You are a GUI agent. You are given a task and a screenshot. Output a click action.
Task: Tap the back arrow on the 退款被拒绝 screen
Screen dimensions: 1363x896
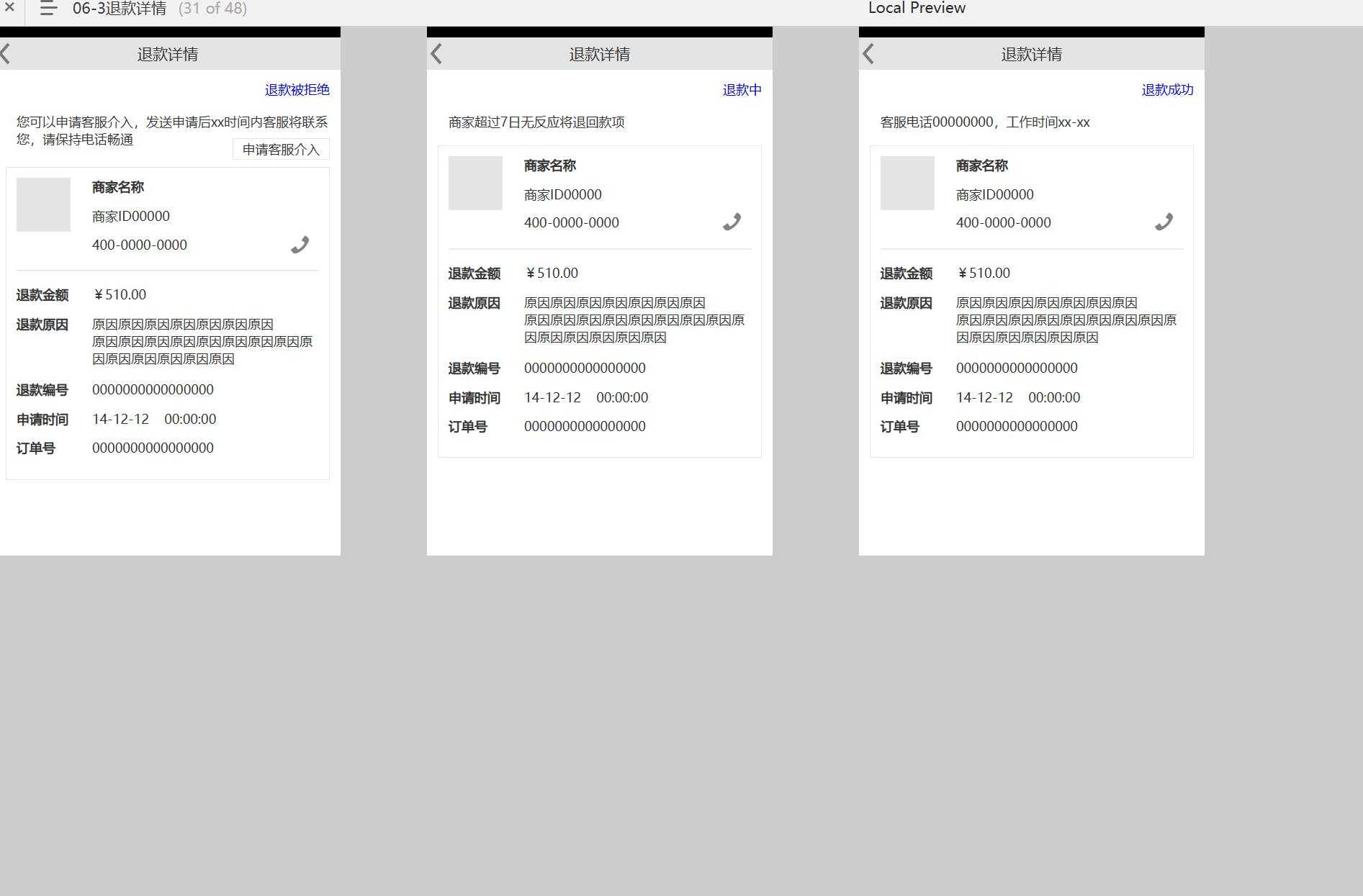(x=6, y=53)
